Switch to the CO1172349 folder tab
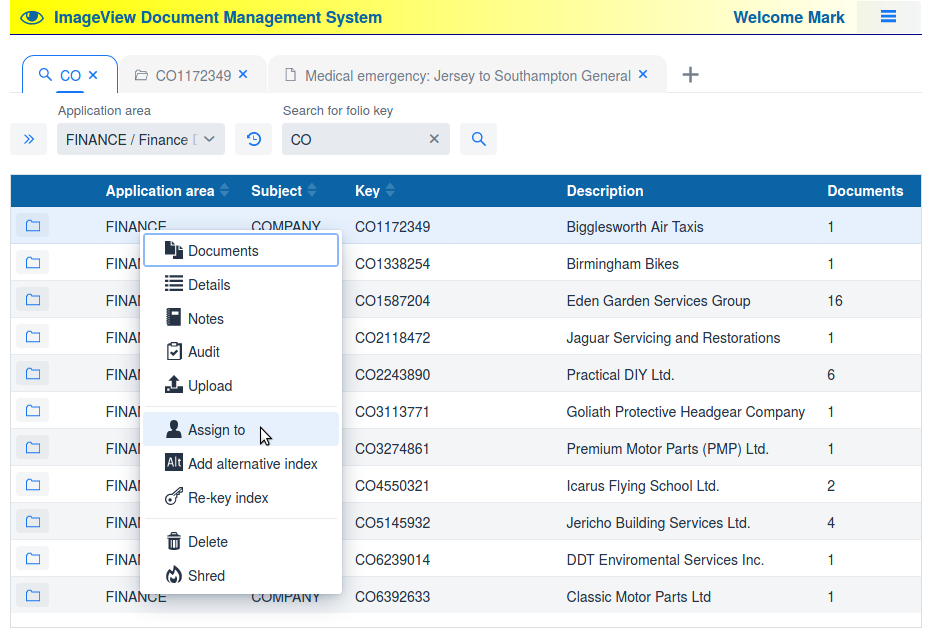 coord(192,76)
